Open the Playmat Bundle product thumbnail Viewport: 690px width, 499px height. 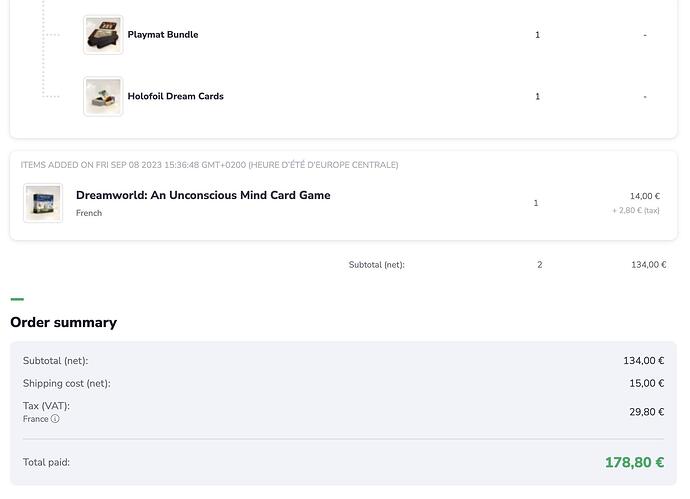pyautogui.click(x=103, y=35)
